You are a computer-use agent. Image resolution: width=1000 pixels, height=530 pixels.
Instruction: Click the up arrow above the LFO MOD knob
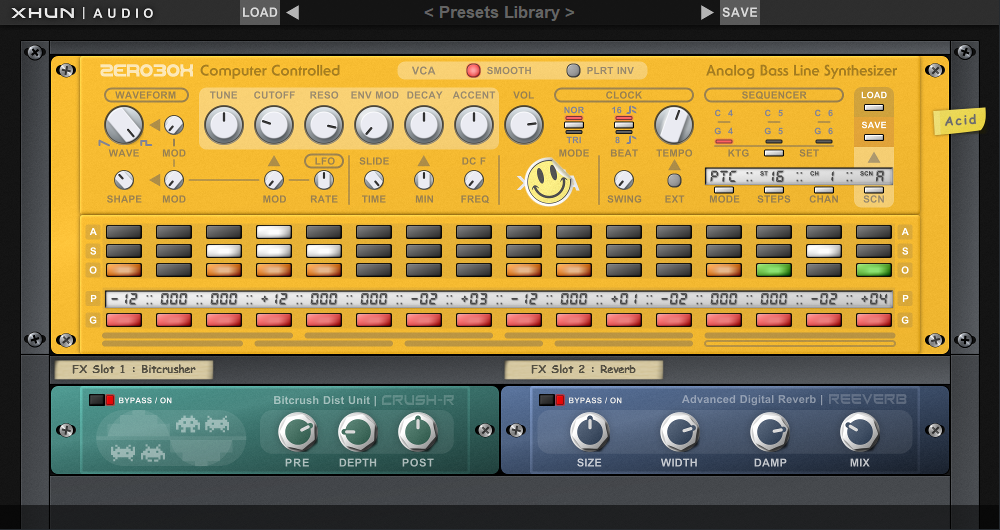coord(274,161)
